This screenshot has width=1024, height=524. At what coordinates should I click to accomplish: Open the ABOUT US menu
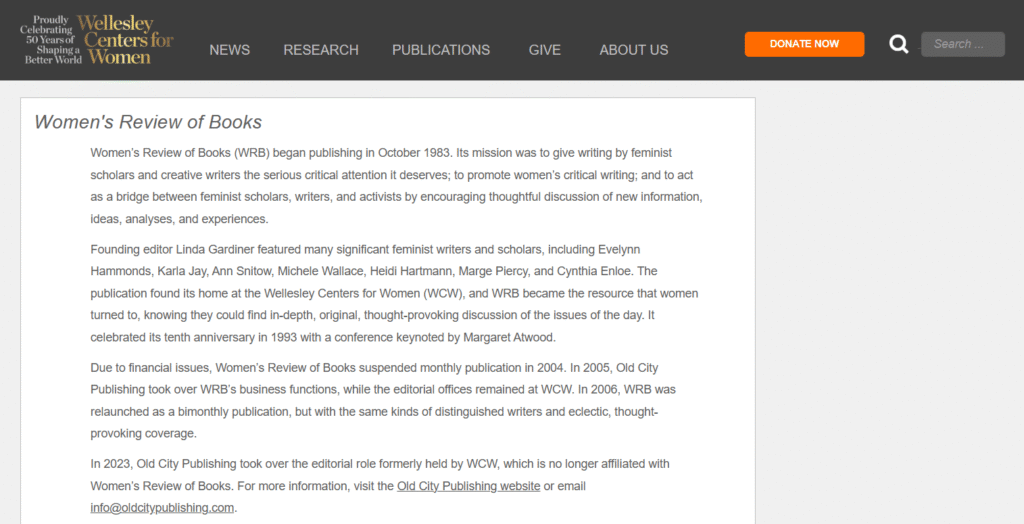(x=633, y=50)
